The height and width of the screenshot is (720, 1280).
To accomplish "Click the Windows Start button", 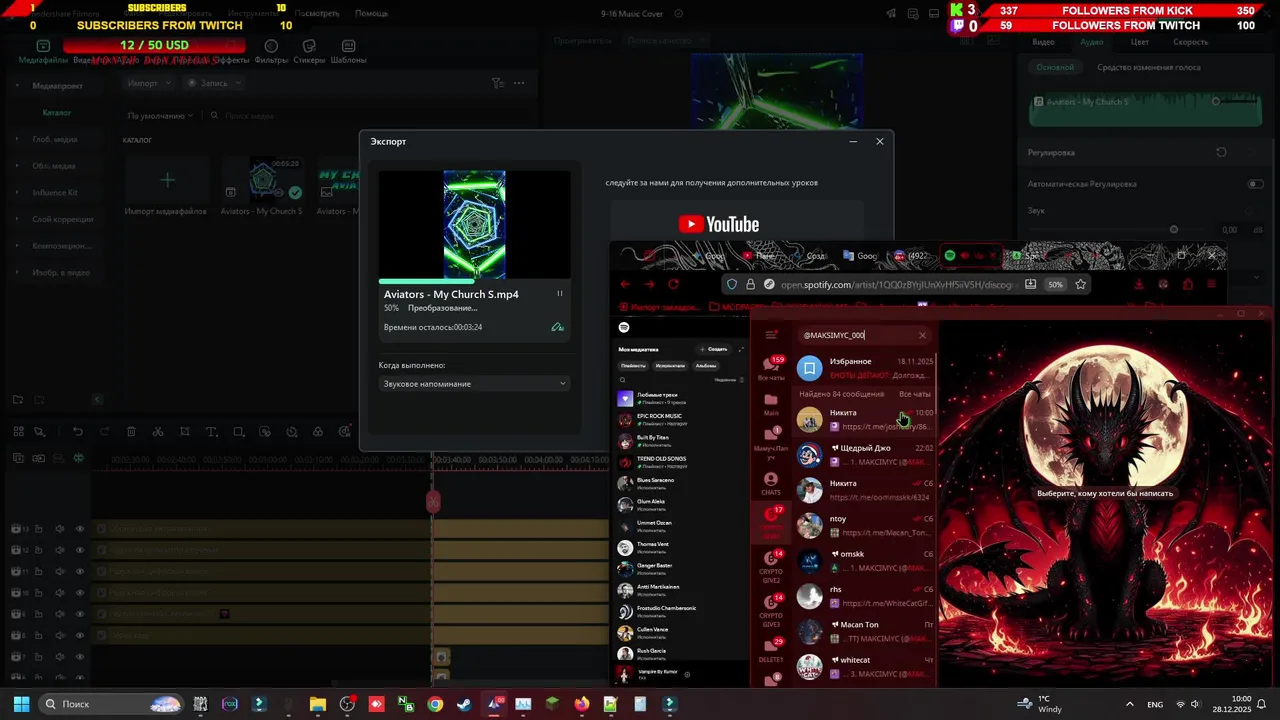I will [21, 704].
